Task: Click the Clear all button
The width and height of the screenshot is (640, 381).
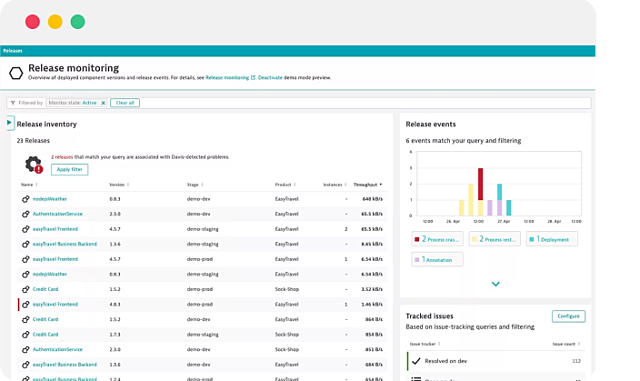Action: 125,103
